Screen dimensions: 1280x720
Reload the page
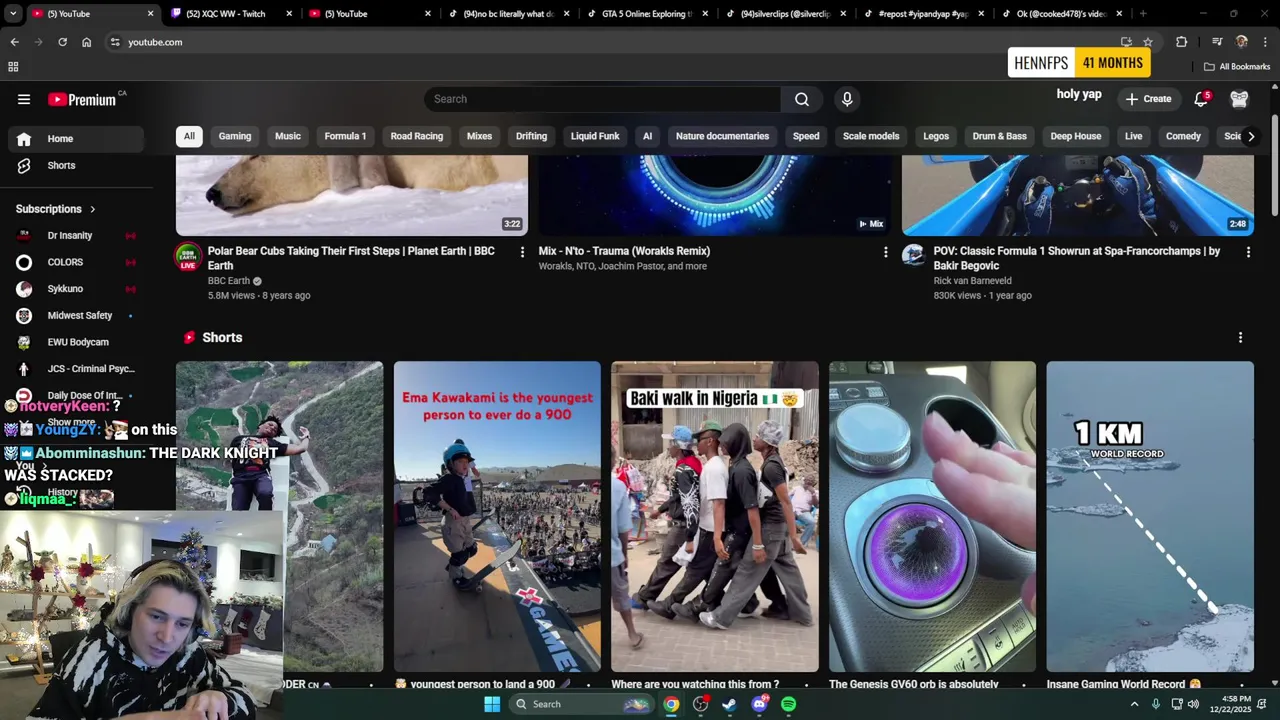(62, 42)
